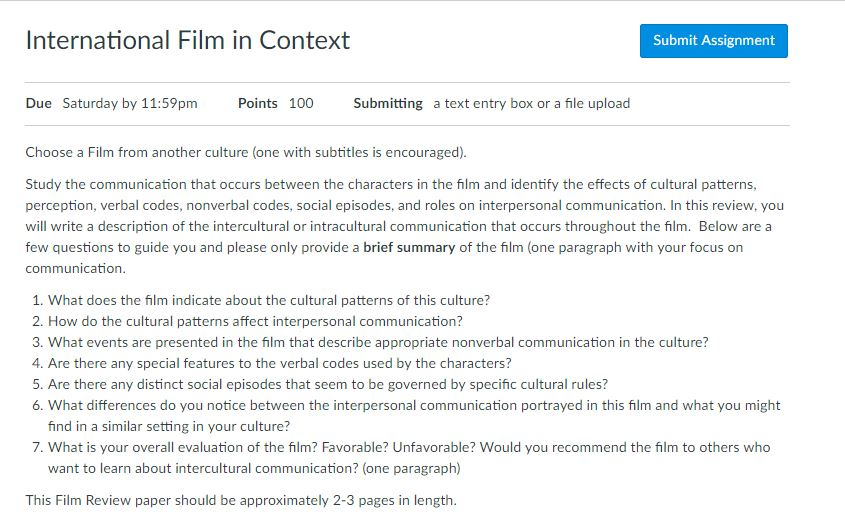Click the 100 points value
This screenshot has width=845, height=512.
[301, 103]
